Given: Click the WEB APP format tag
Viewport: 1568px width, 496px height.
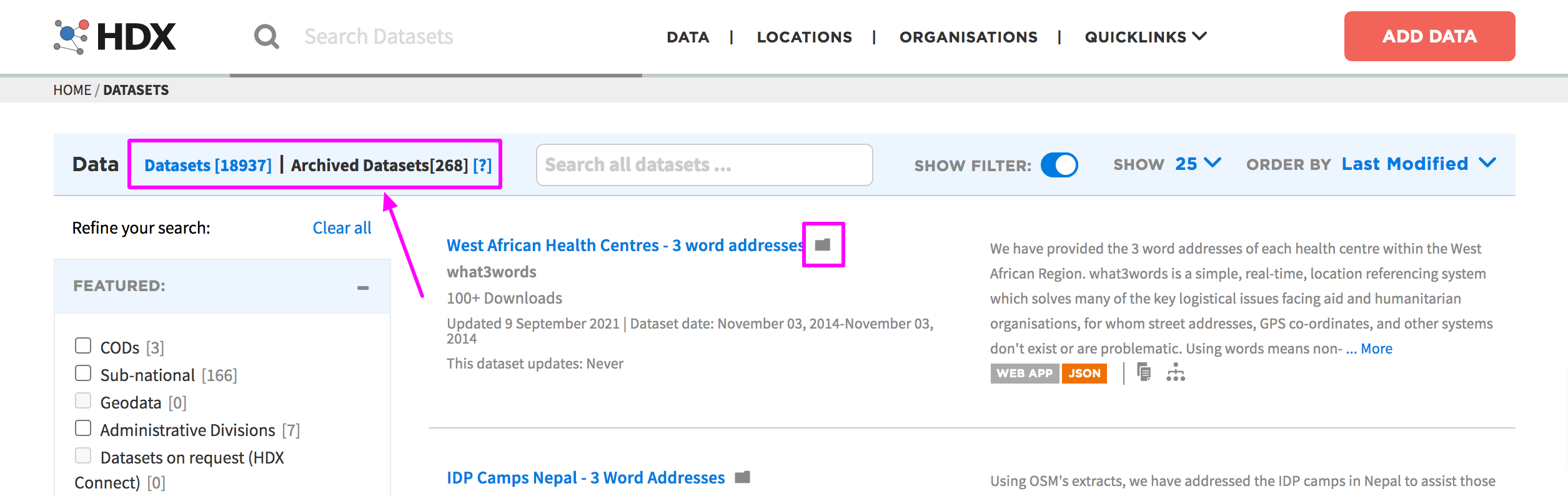Looking at the screenshot, I should [x=1024, y=374].
